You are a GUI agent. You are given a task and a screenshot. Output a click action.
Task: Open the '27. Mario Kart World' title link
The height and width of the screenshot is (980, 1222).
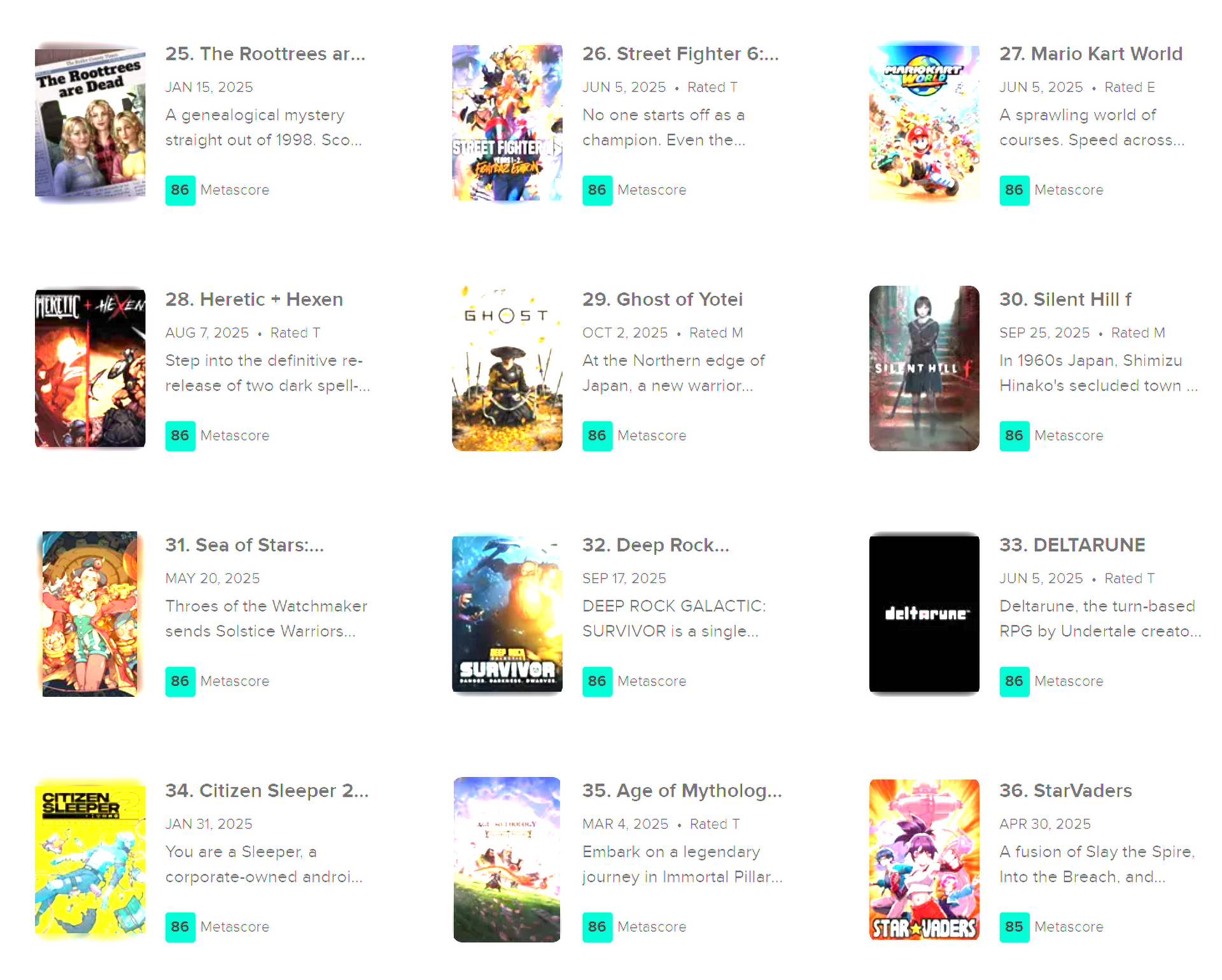(x=1091, y=54)
